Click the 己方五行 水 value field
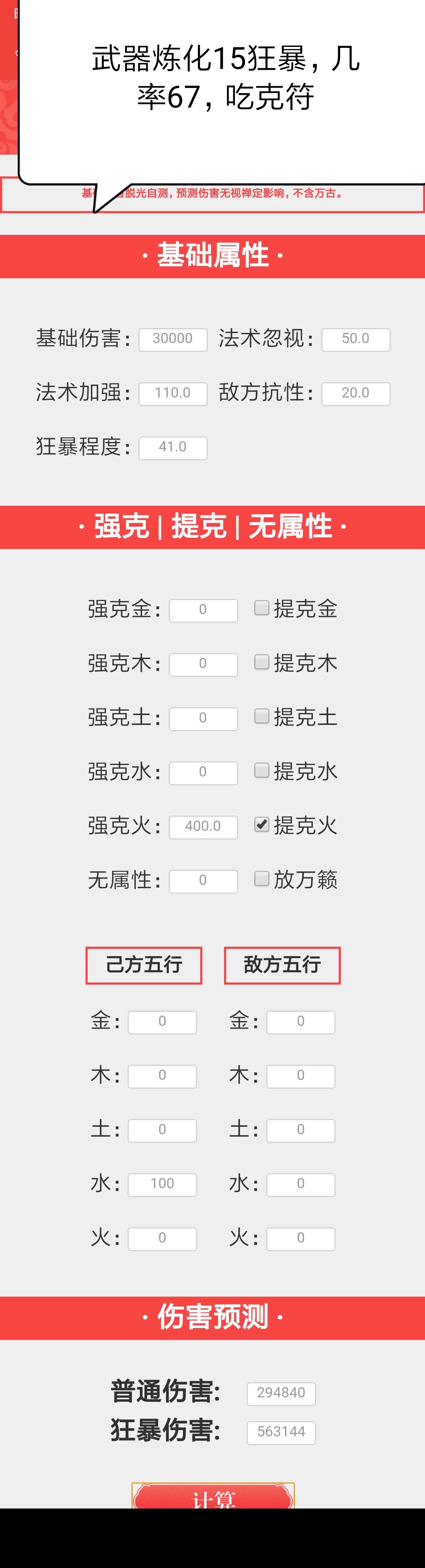Screen dimensions: 425x1568 pos(163,1184)
